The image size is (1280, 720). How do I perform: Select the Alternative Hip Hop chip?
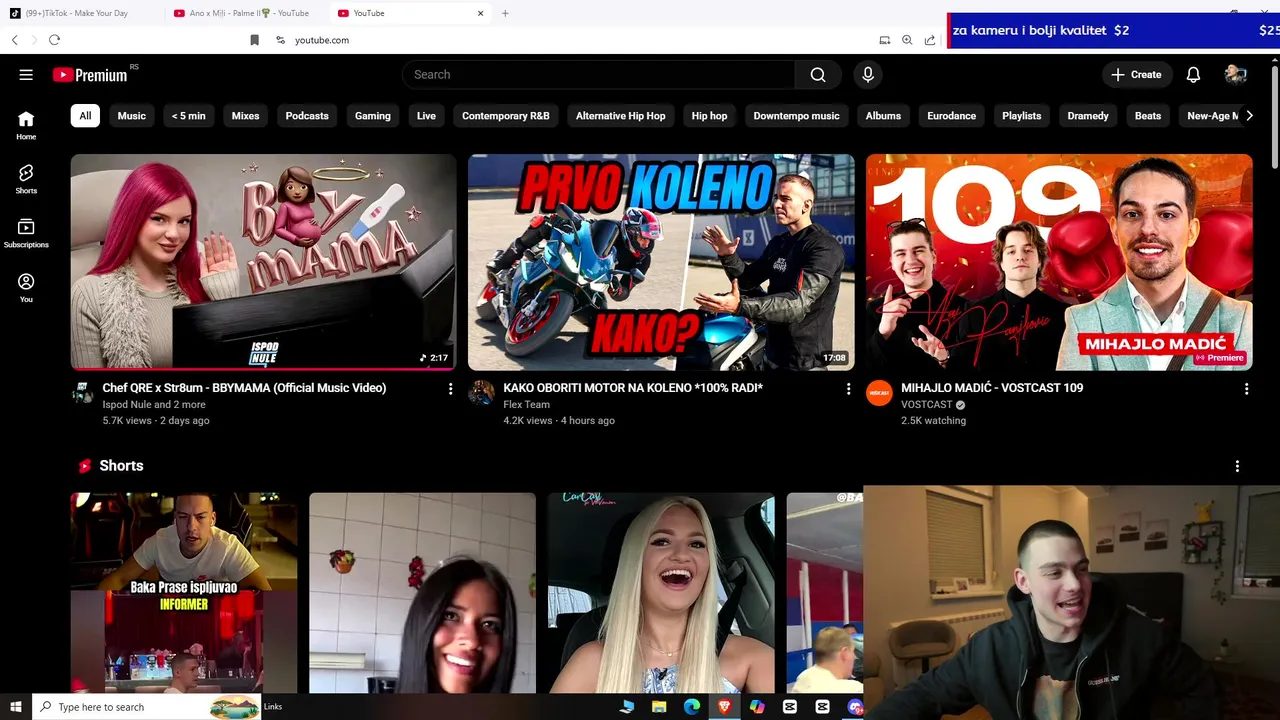click(620, 116)
